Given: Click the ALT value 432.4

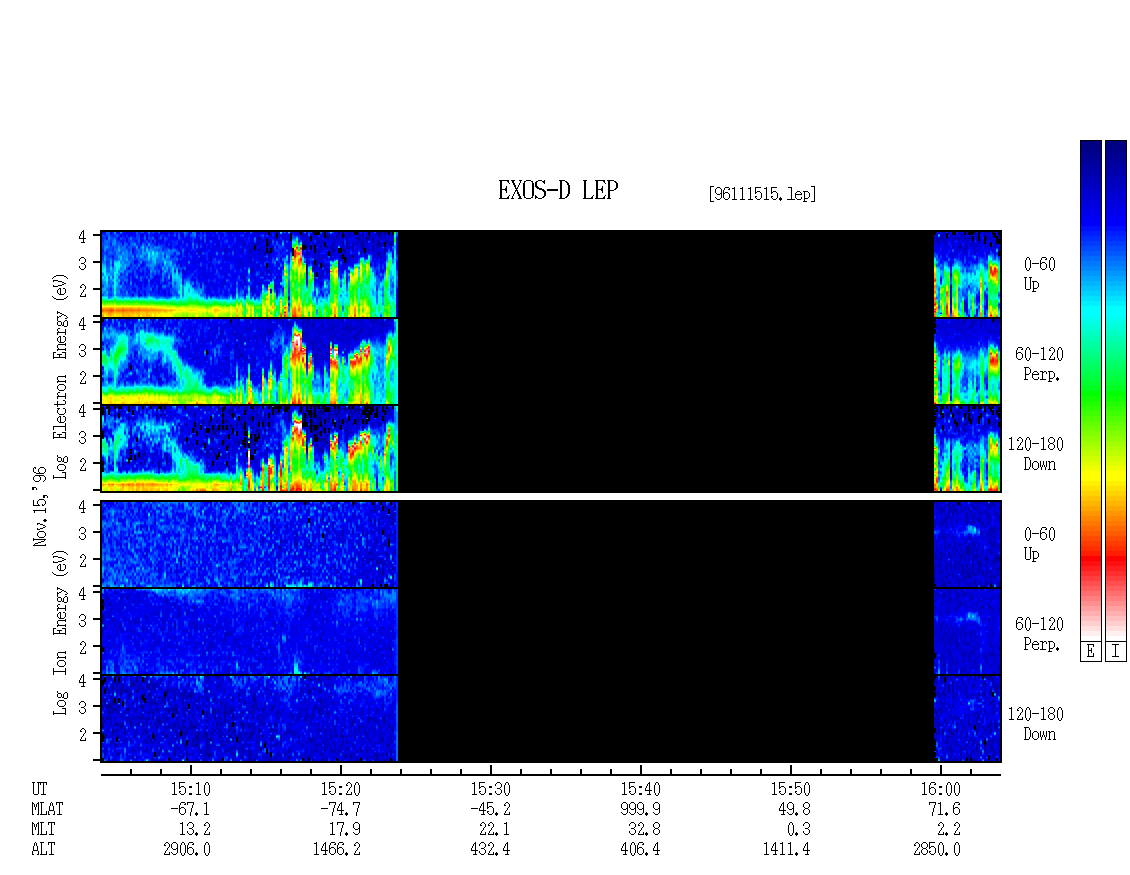Looking at the screenshot, I should tap(490, 850).
